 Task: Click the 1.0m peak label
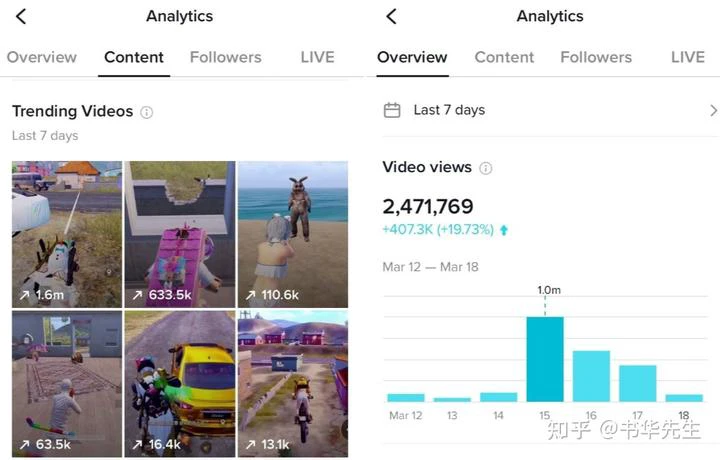click(549, 290)
